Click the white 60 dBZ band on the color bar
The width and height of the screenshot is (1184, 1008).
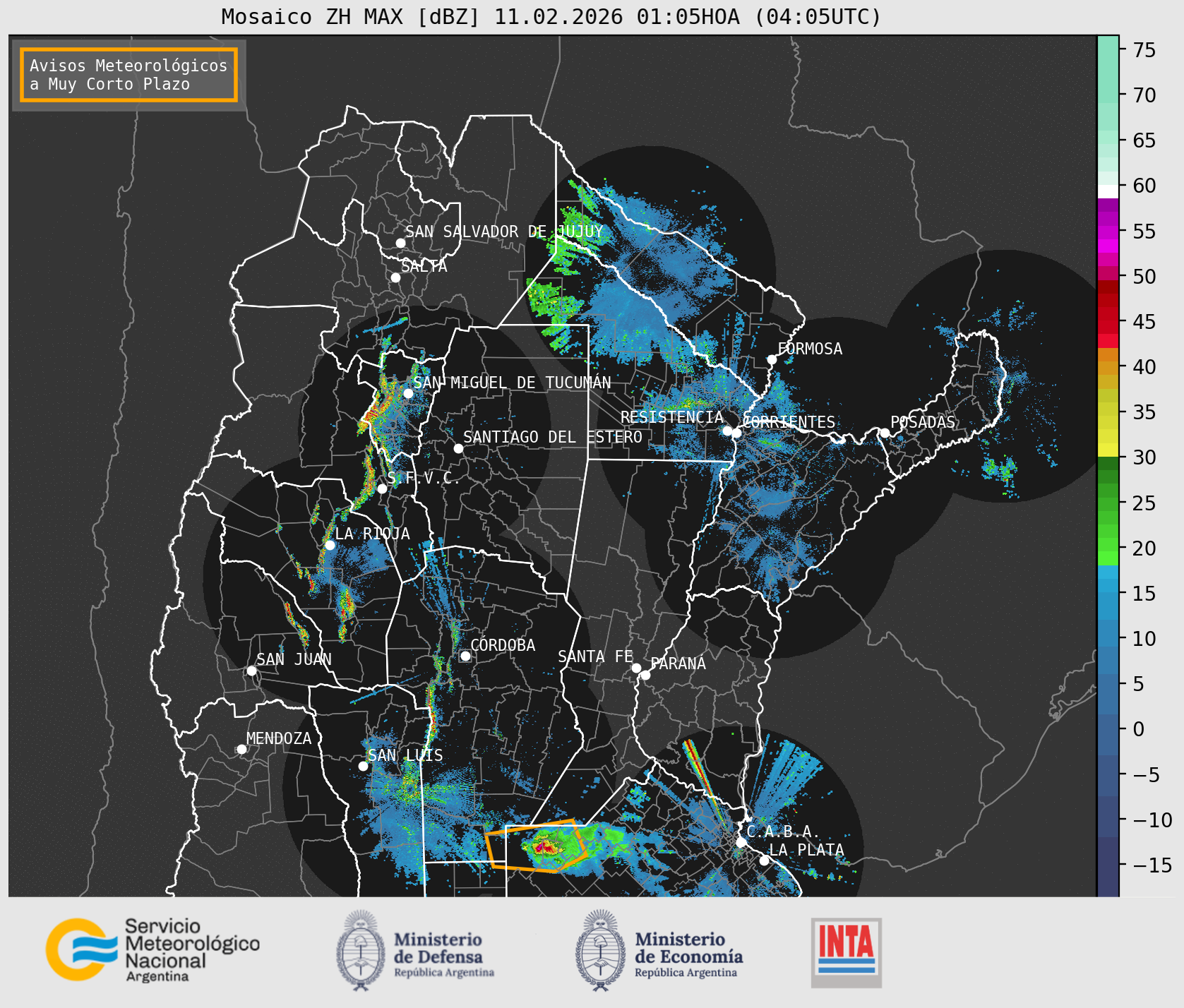(x=1108, y=191)
